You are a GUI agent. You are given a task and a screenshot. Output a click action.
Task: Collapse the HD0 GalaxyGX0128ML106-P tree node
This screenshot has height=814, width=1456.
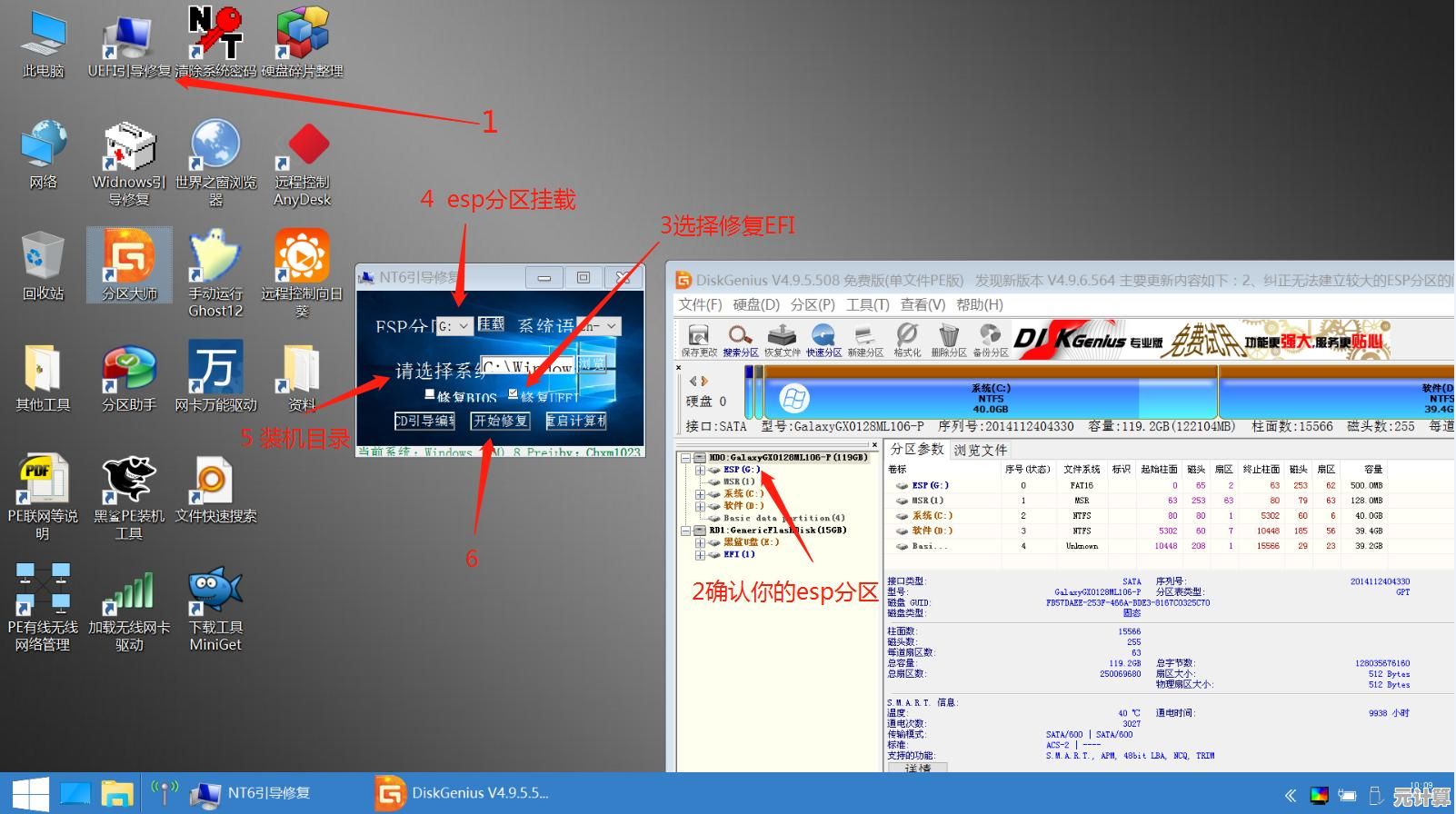coord(686,458)
